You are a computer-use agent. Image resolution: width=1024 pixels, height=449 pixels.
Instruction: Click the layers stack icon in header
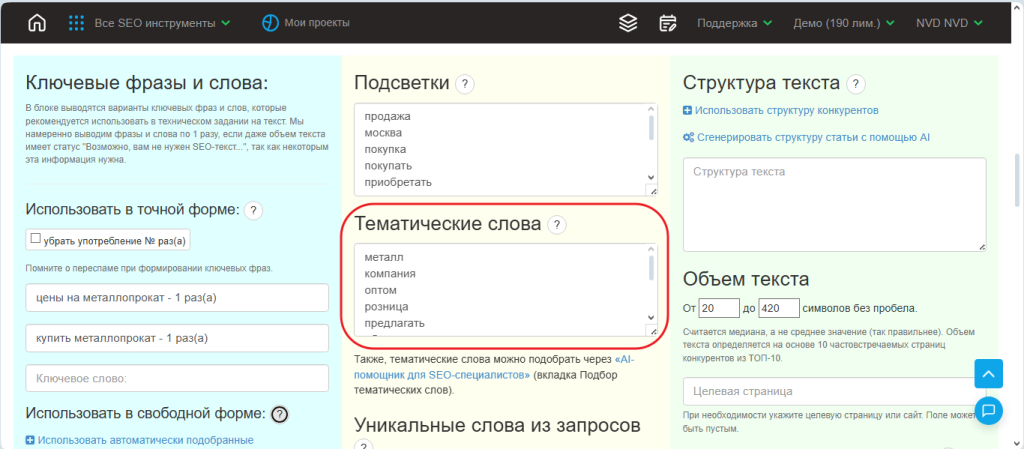[627, 23]
